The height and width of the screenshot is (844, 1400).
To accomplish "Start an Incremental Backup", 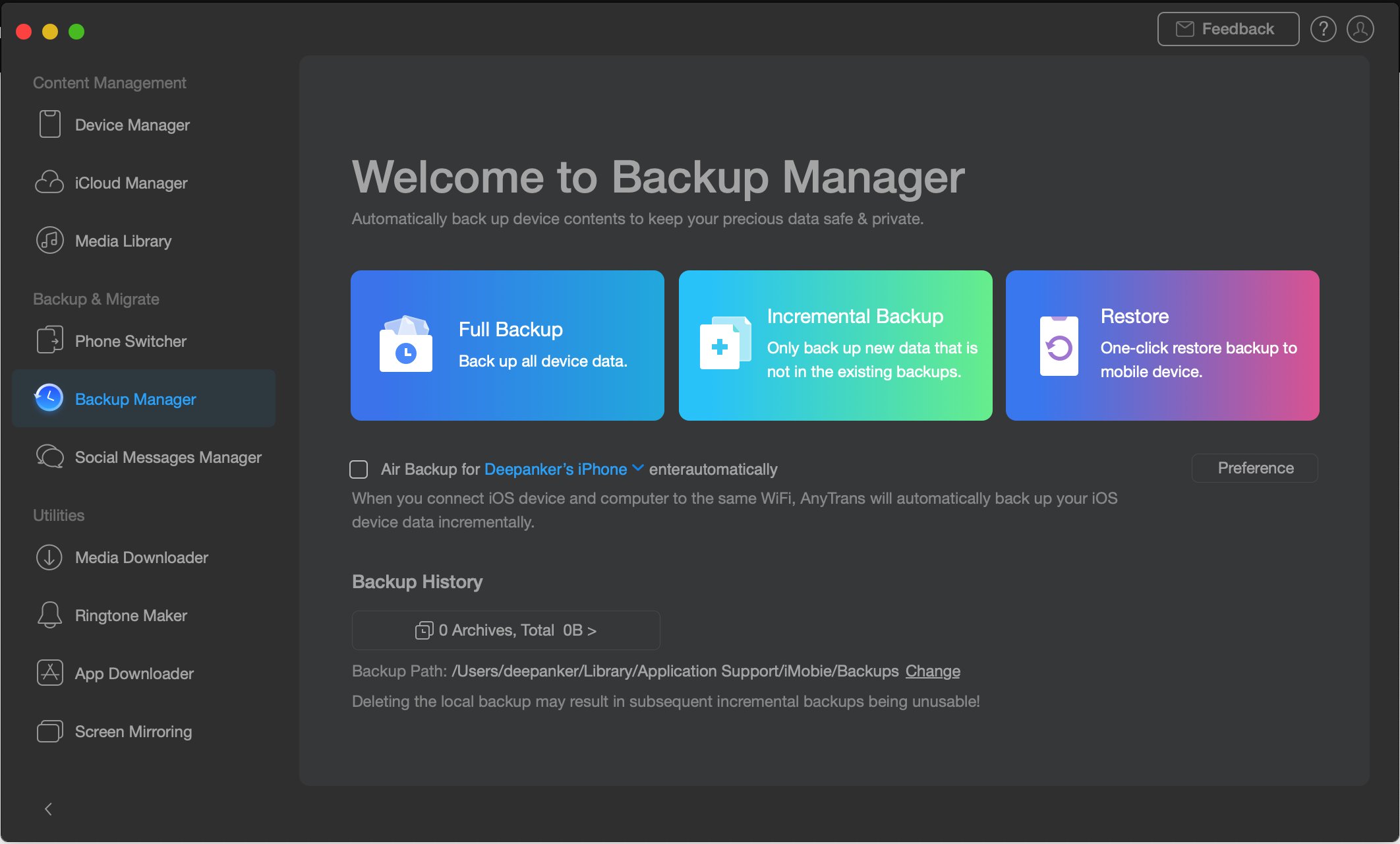I will pos(835,346).
